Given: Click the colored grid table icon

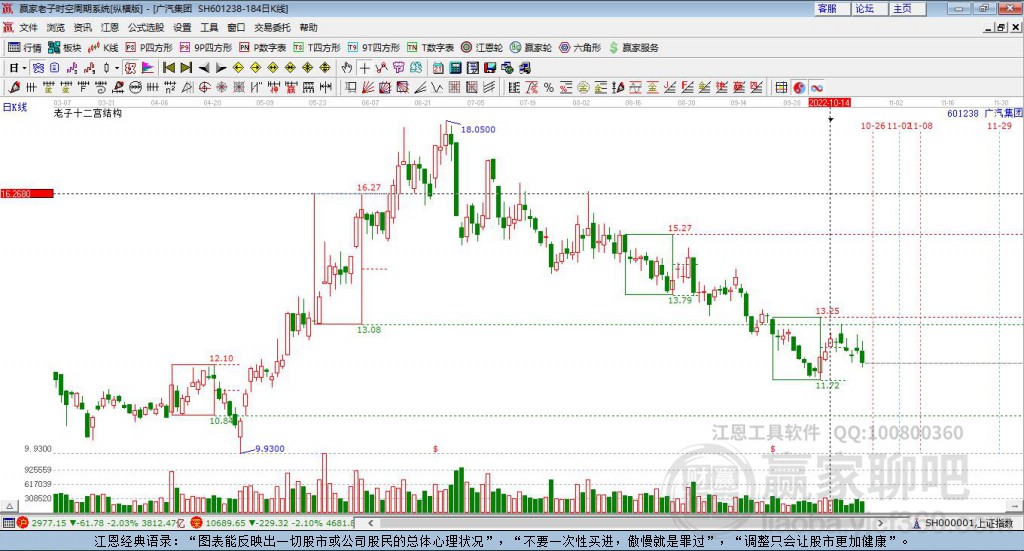Looking at the screenshot, I should 780,87.
